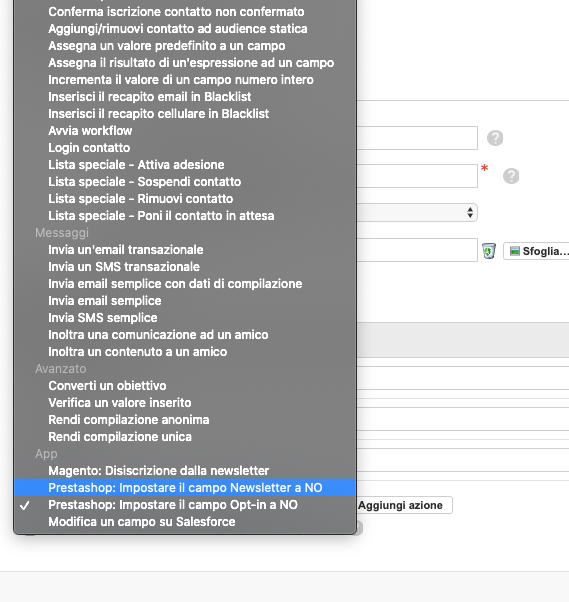Click the Sfoglia browse image button

pos(536,251)
